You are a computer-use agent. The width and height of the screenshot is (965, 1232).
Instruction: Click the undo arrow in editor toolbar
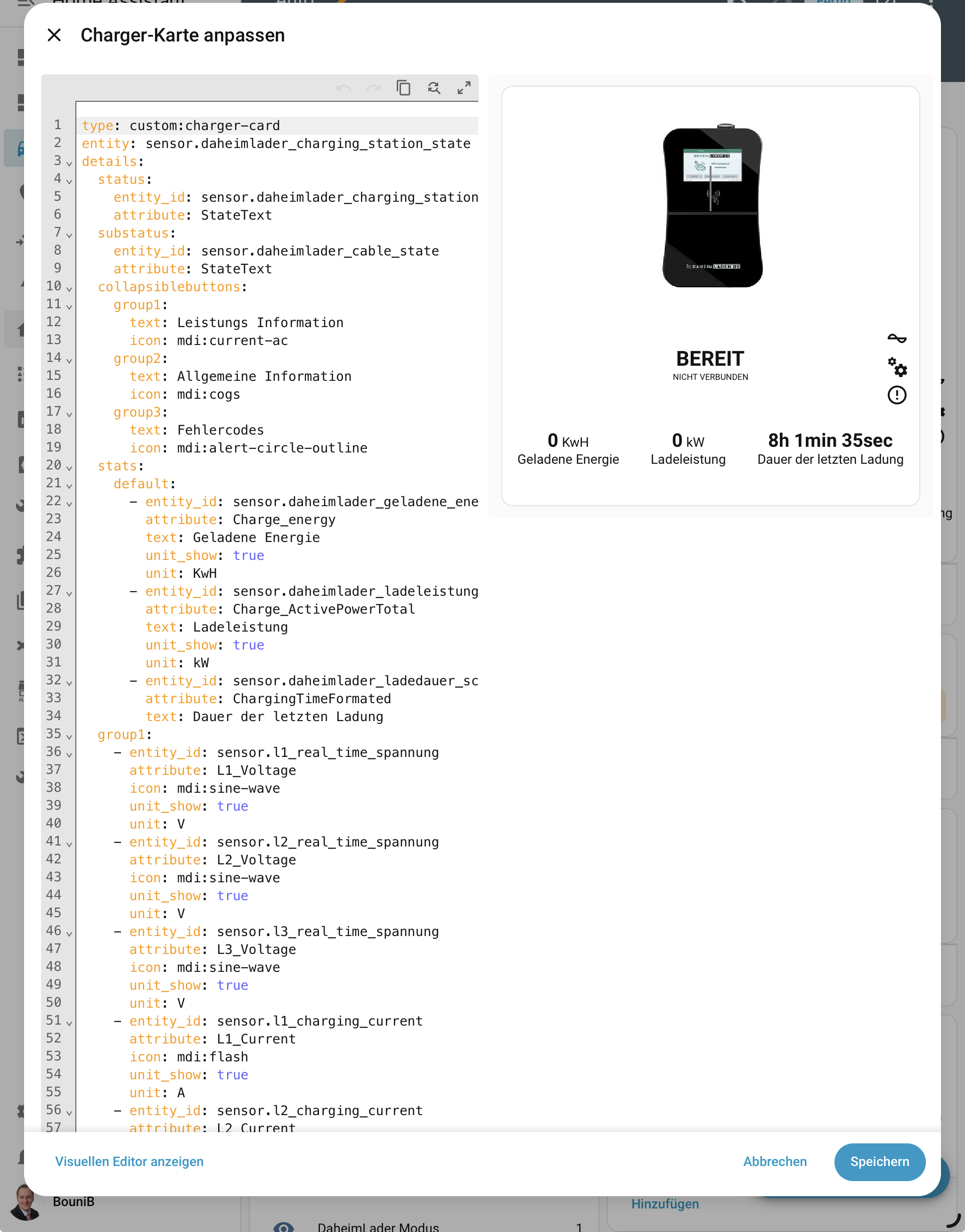343,88
